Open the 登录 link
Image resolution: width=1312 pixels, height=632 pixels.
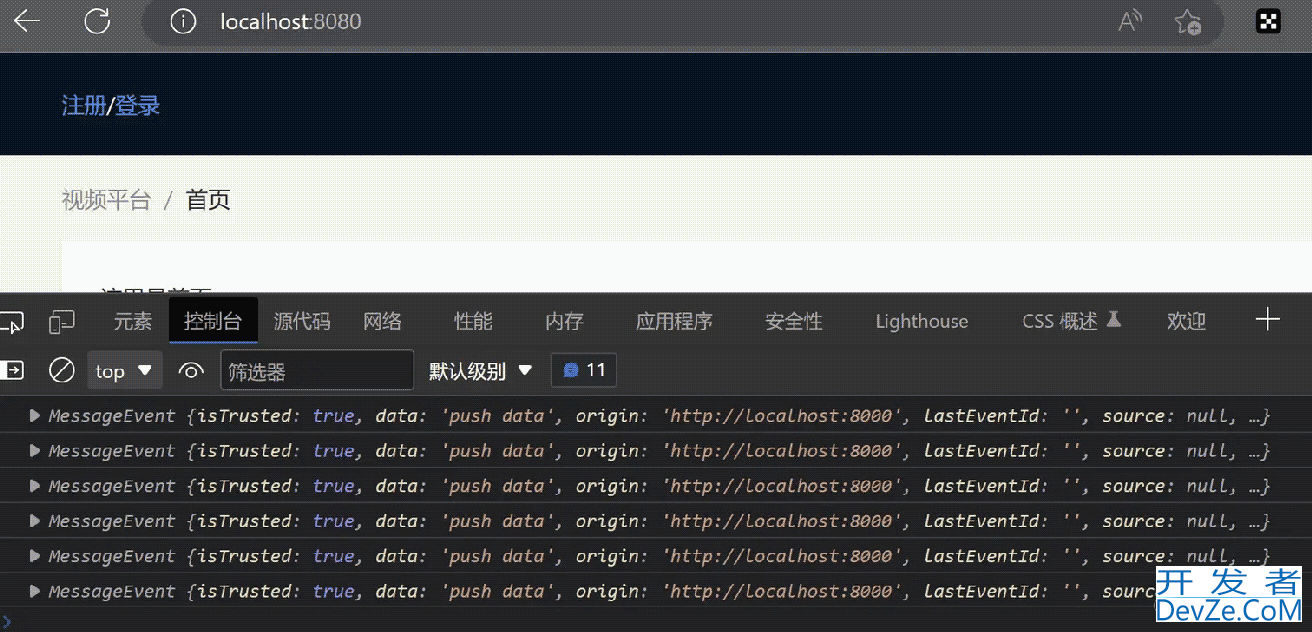(138, 105)
